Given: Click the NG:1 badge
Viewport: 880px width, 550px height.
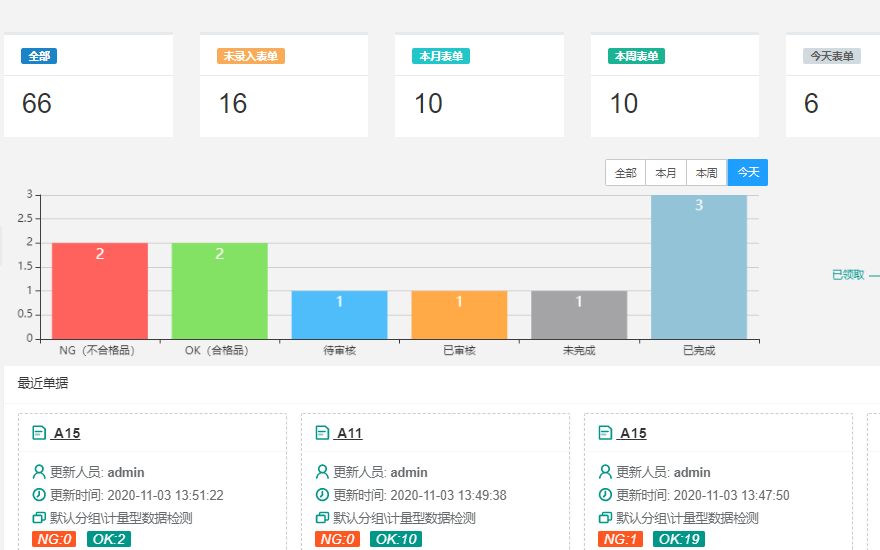Looking at the screenshot, I should coord(621,540).
